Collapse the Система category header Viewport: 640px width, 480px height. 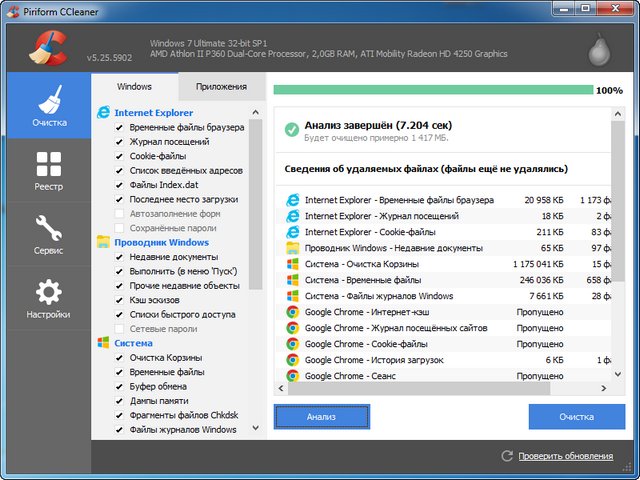[133, 342]
